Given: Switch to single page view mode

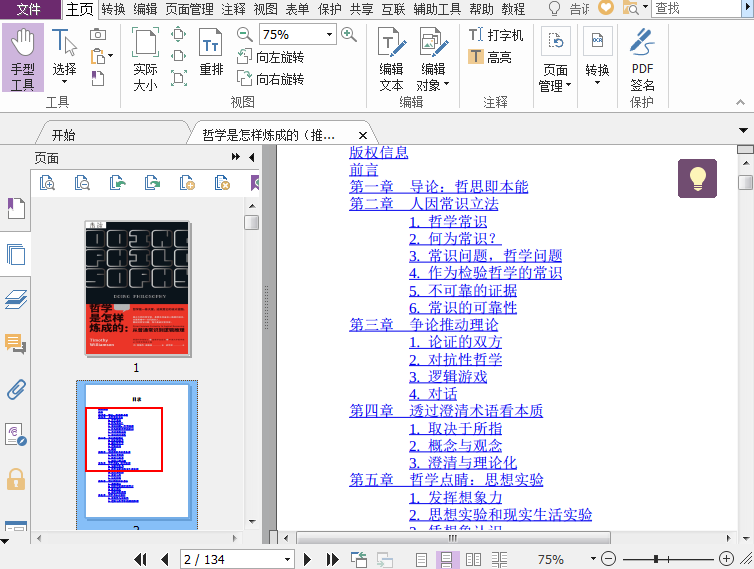Looking at the screenshot, I should click(423, 560).
